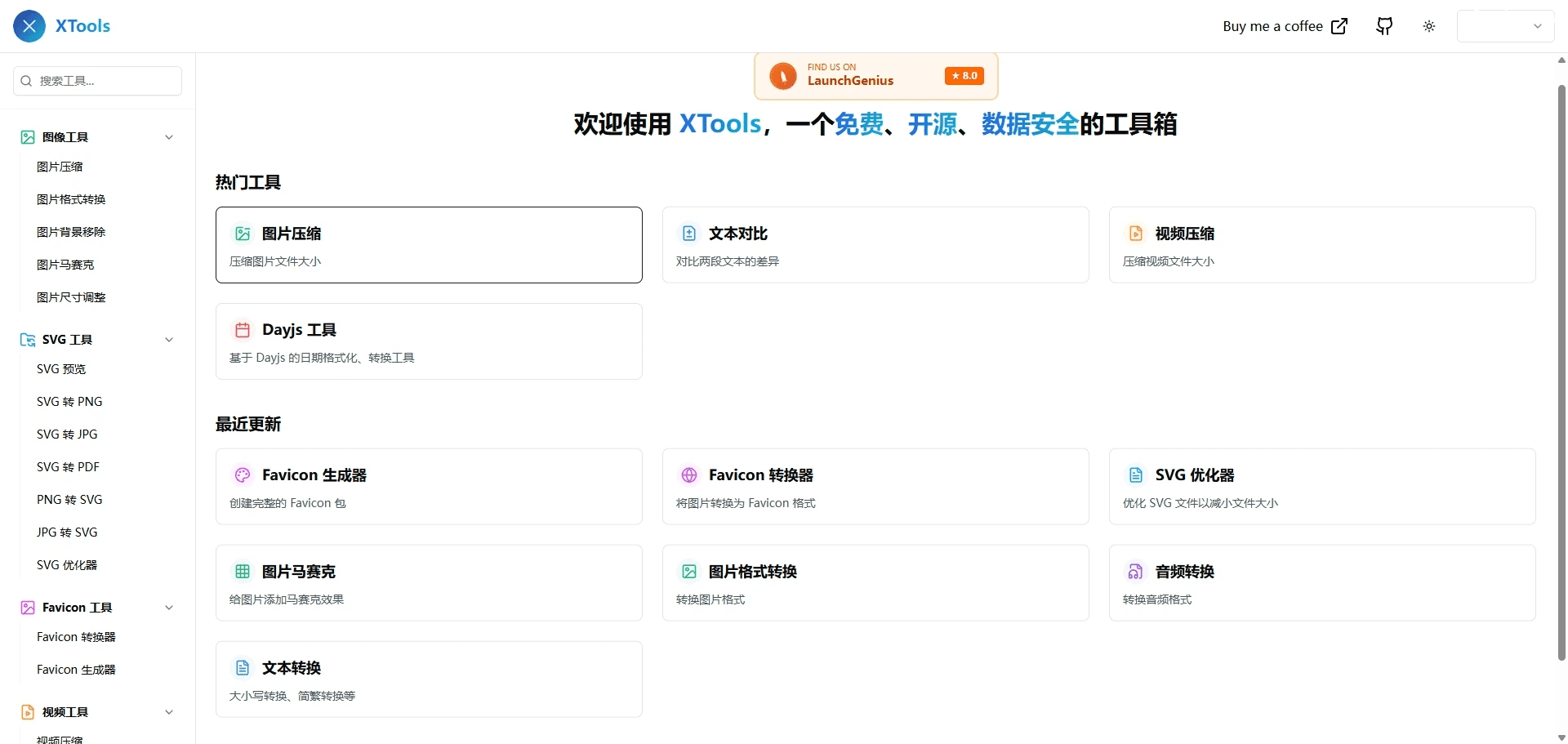Click the page vertical scrollbar thumb

coord(1561,372)
